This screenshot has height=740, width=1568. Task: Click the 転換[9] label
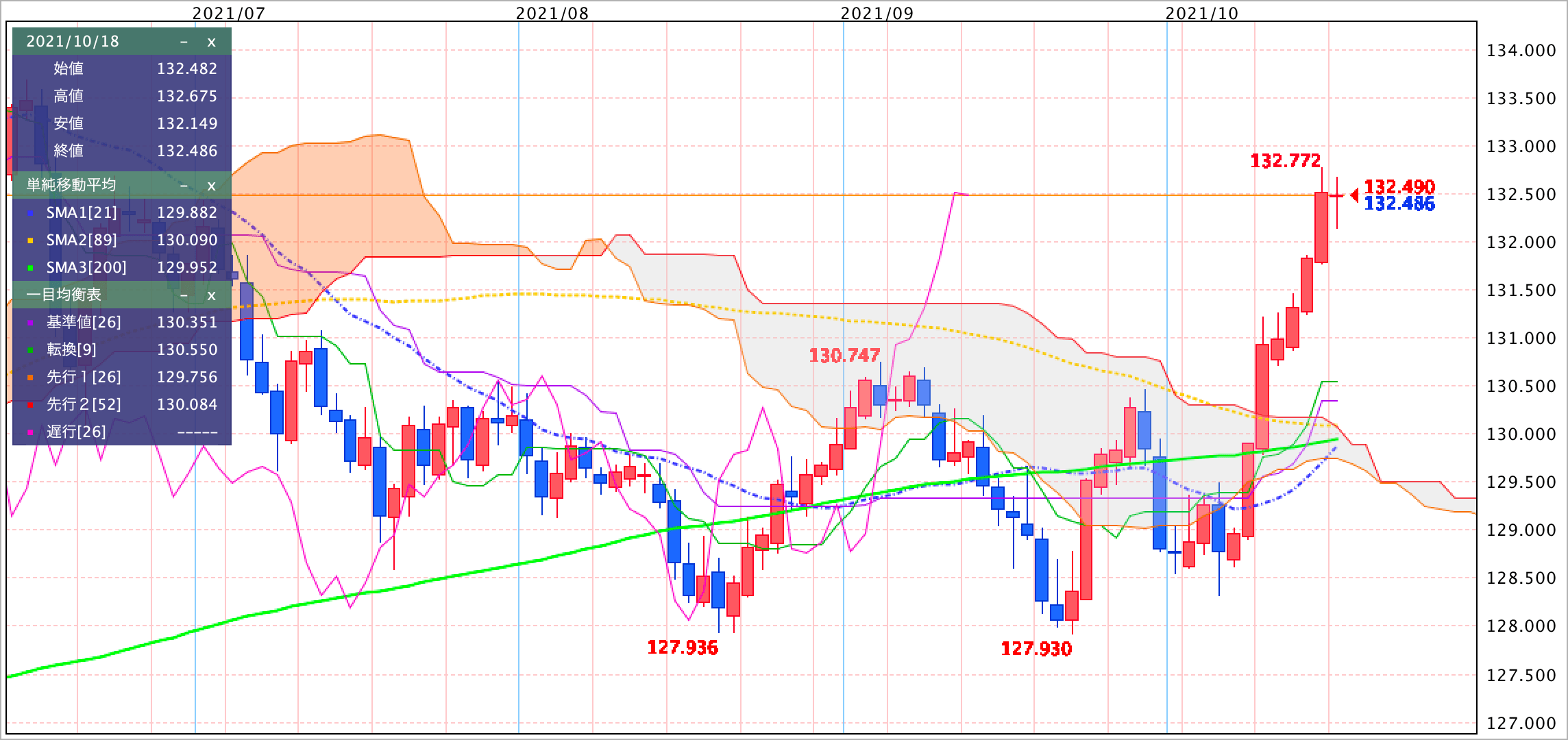[x=71, y=350]
